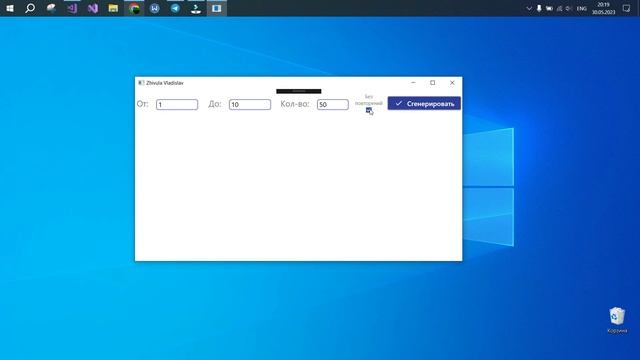This screenshot has width=640, height=360.
Task: Select the active app icon in the taskbar
Action: coord(217,8)
